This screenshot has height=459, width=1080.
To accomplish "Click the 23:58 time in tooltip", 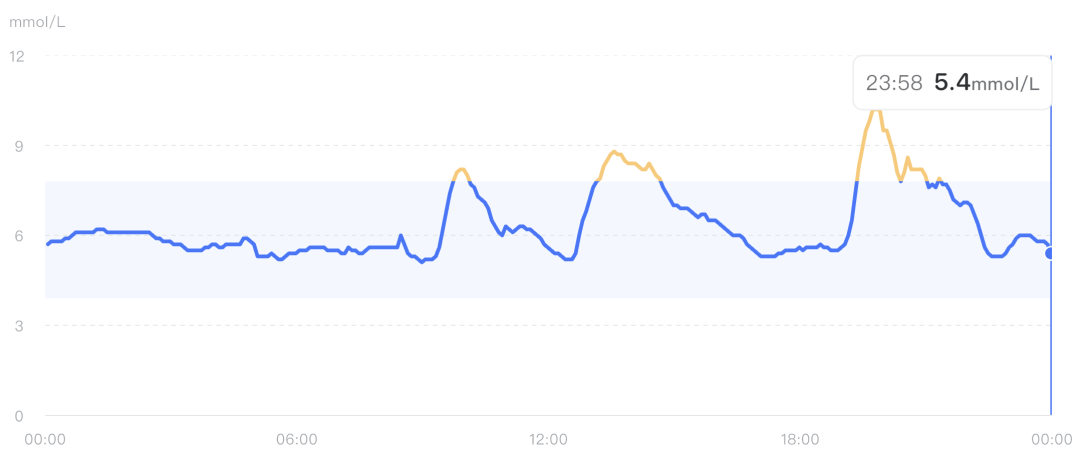I will click(x=894, y=84).
